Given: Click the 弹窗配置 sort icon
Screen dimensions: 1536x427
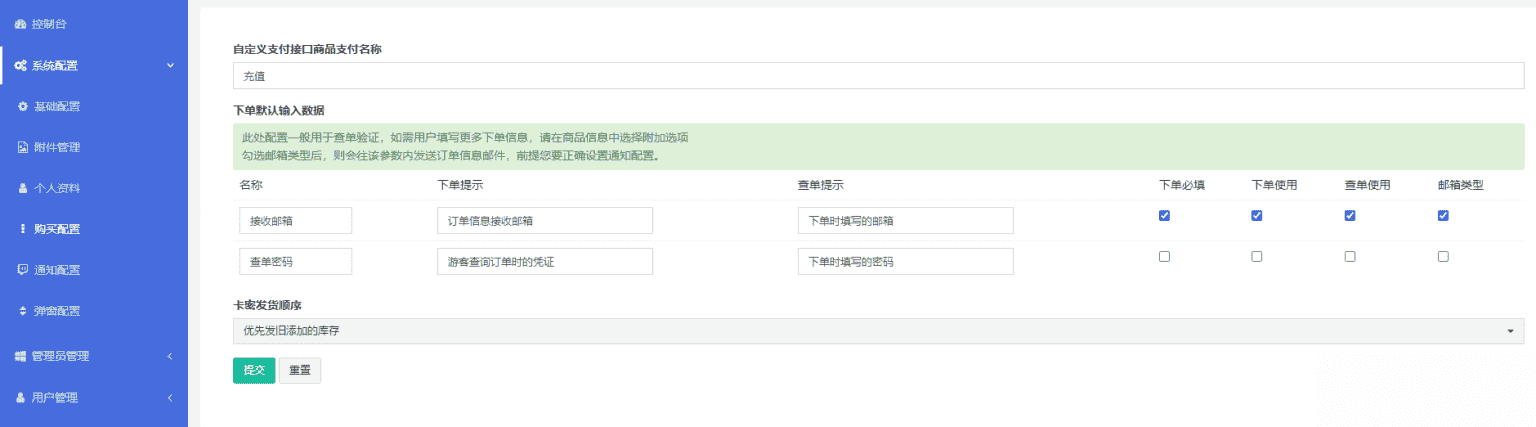Looking at the screenshot, I should [23, 311].
